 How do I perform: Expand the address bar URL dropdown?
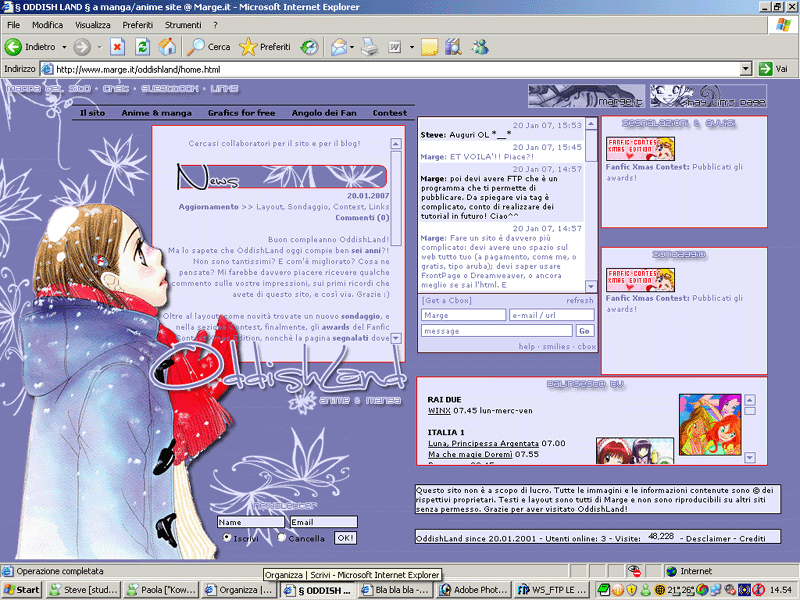pos(746,69)
